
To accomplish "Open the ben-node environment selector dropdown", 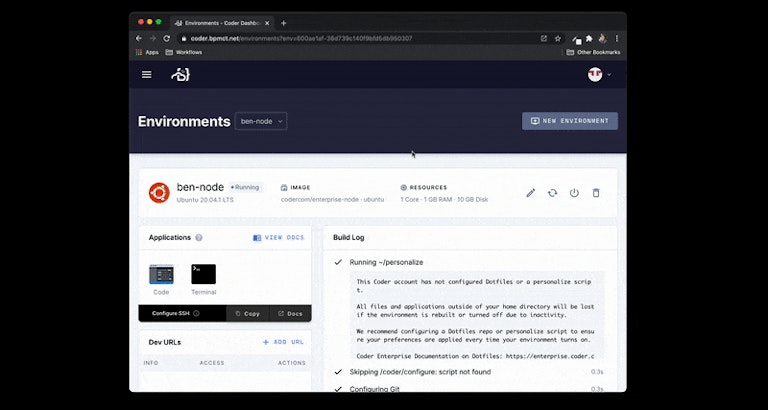I will [x=261, y=121].
